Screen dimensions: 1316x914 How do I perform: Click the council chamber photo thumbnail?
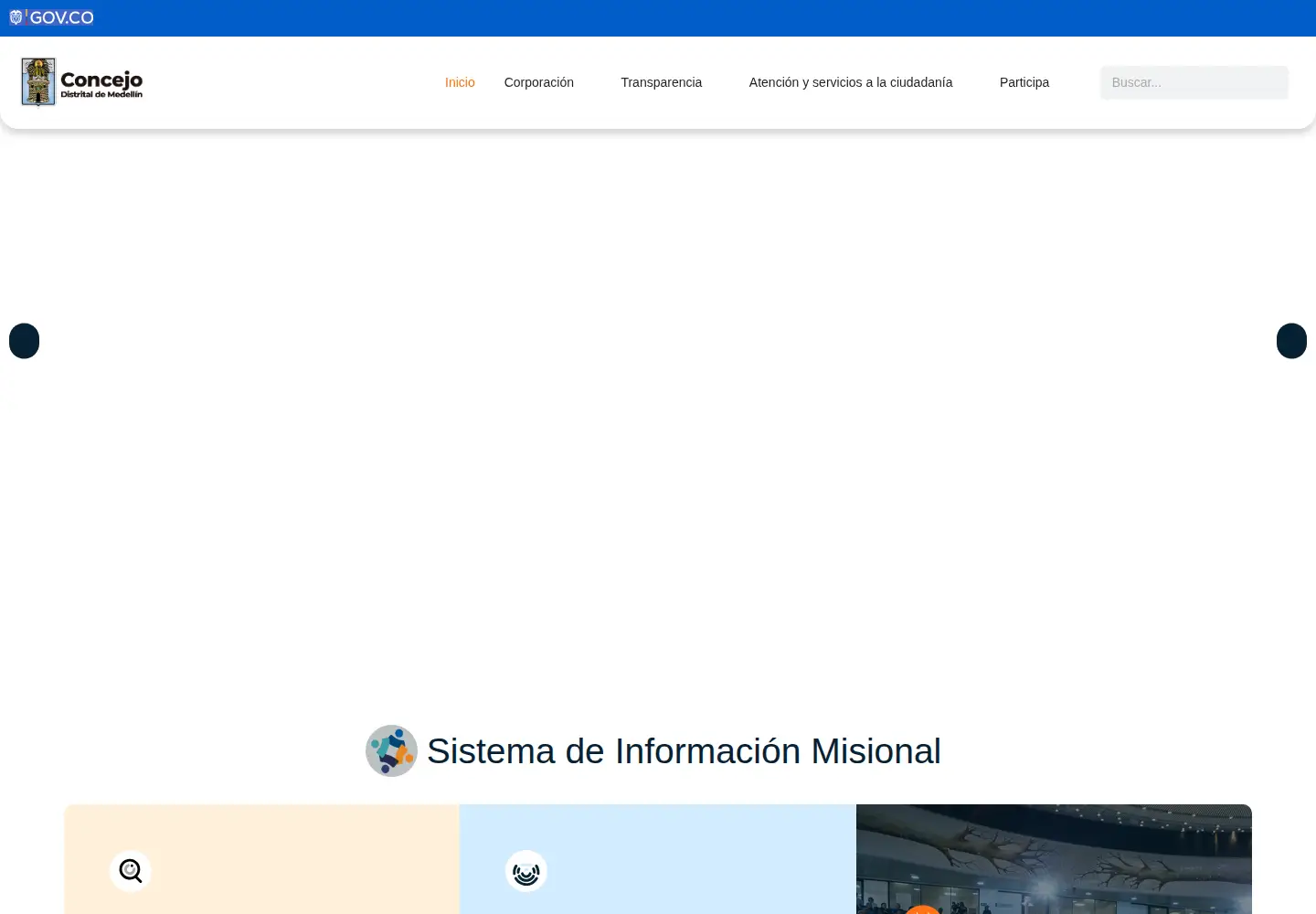click(1054, 859)
